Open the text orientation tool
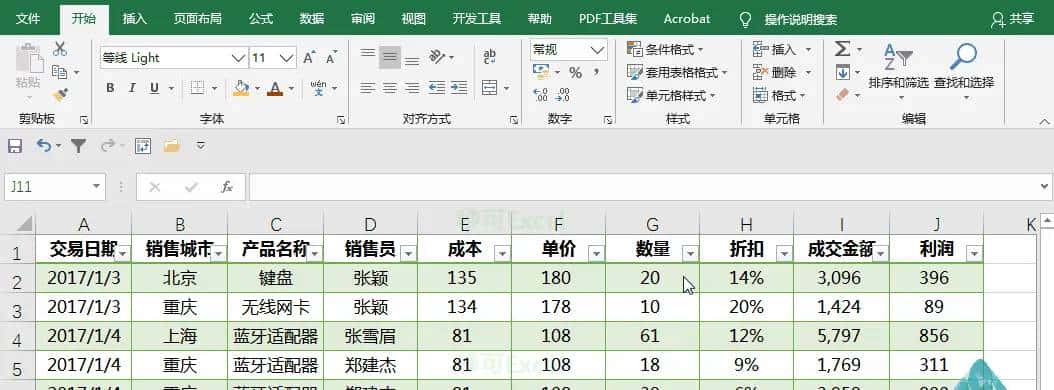Image resolution: width=1054 pixels, height=390 pixels. [438, 56]
